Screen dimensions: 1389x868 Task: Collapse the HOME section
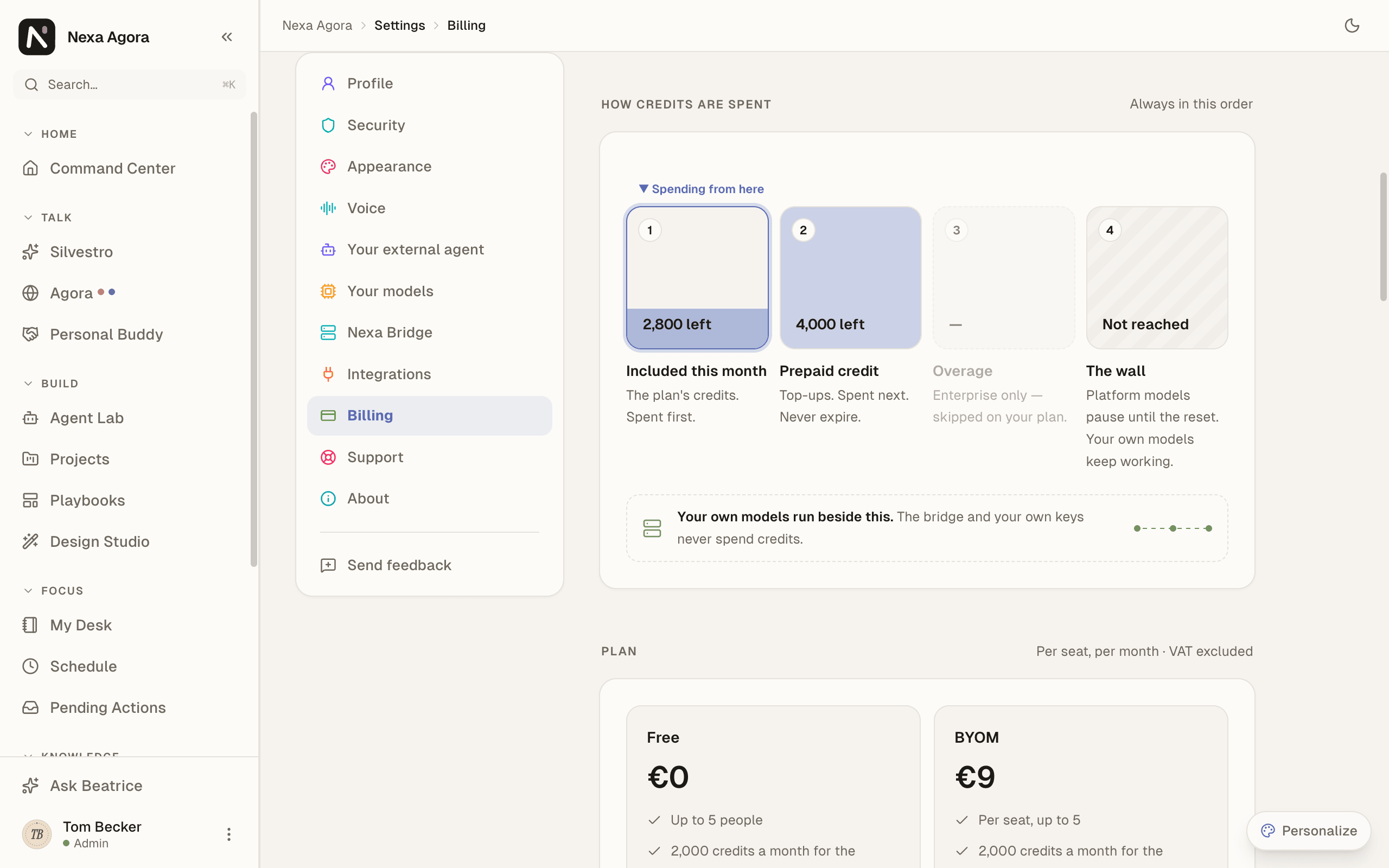click(50, 134)
